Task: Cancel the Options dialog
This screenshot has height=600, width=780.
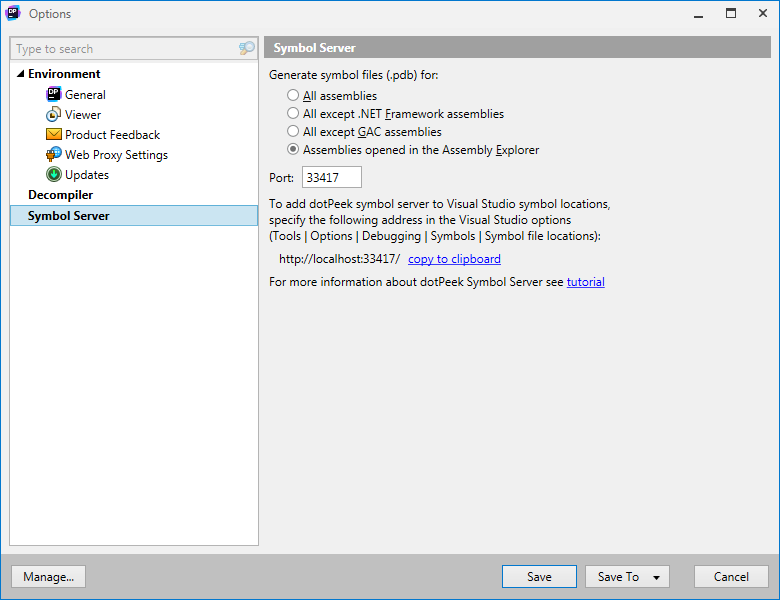Action: [x=731, y=577]
